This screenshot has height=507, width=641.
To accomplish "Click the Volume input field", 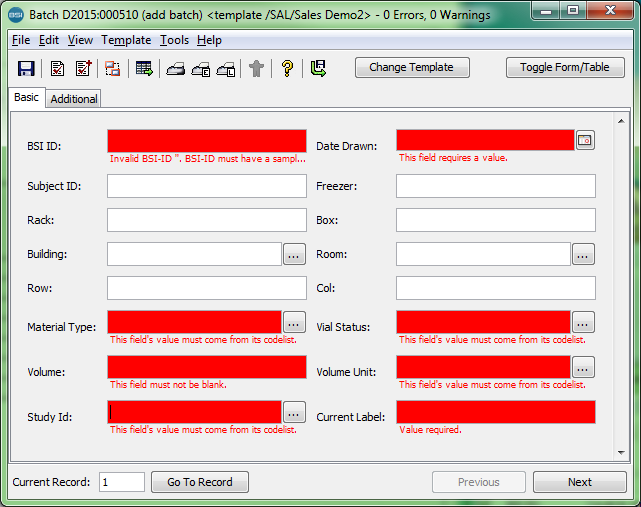I will point(207,367).
